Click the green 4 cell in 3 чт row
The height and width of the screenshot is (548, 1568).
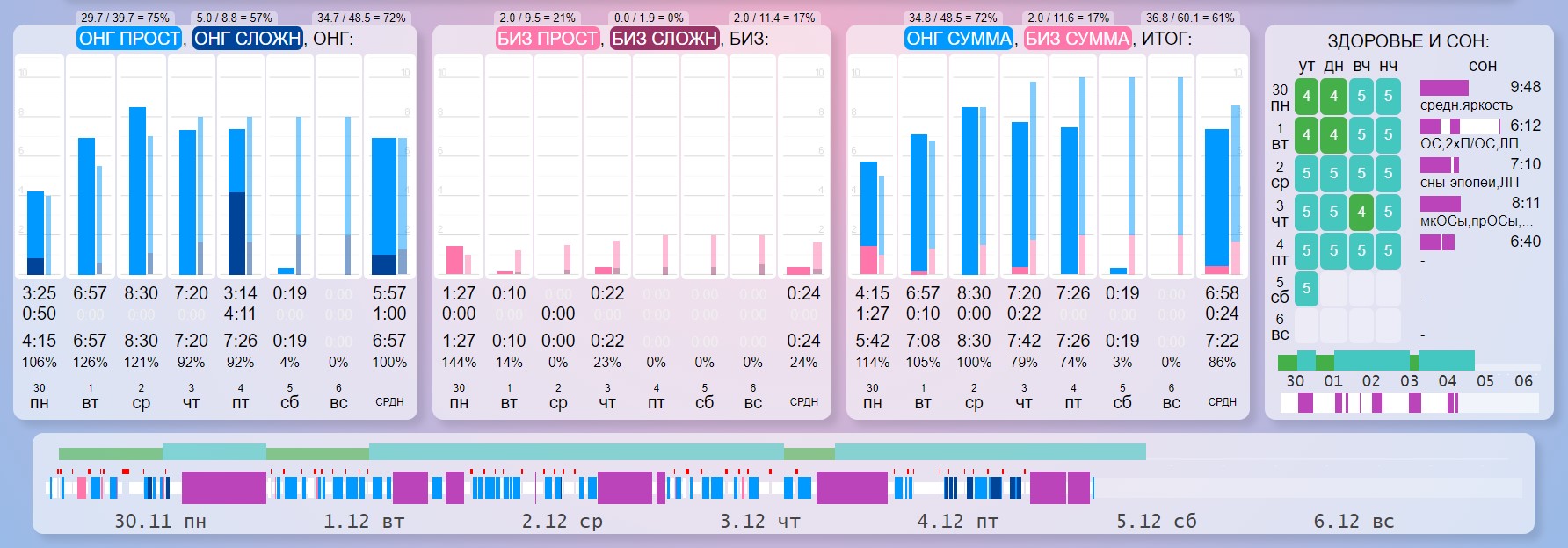[x=1361, y=212]
